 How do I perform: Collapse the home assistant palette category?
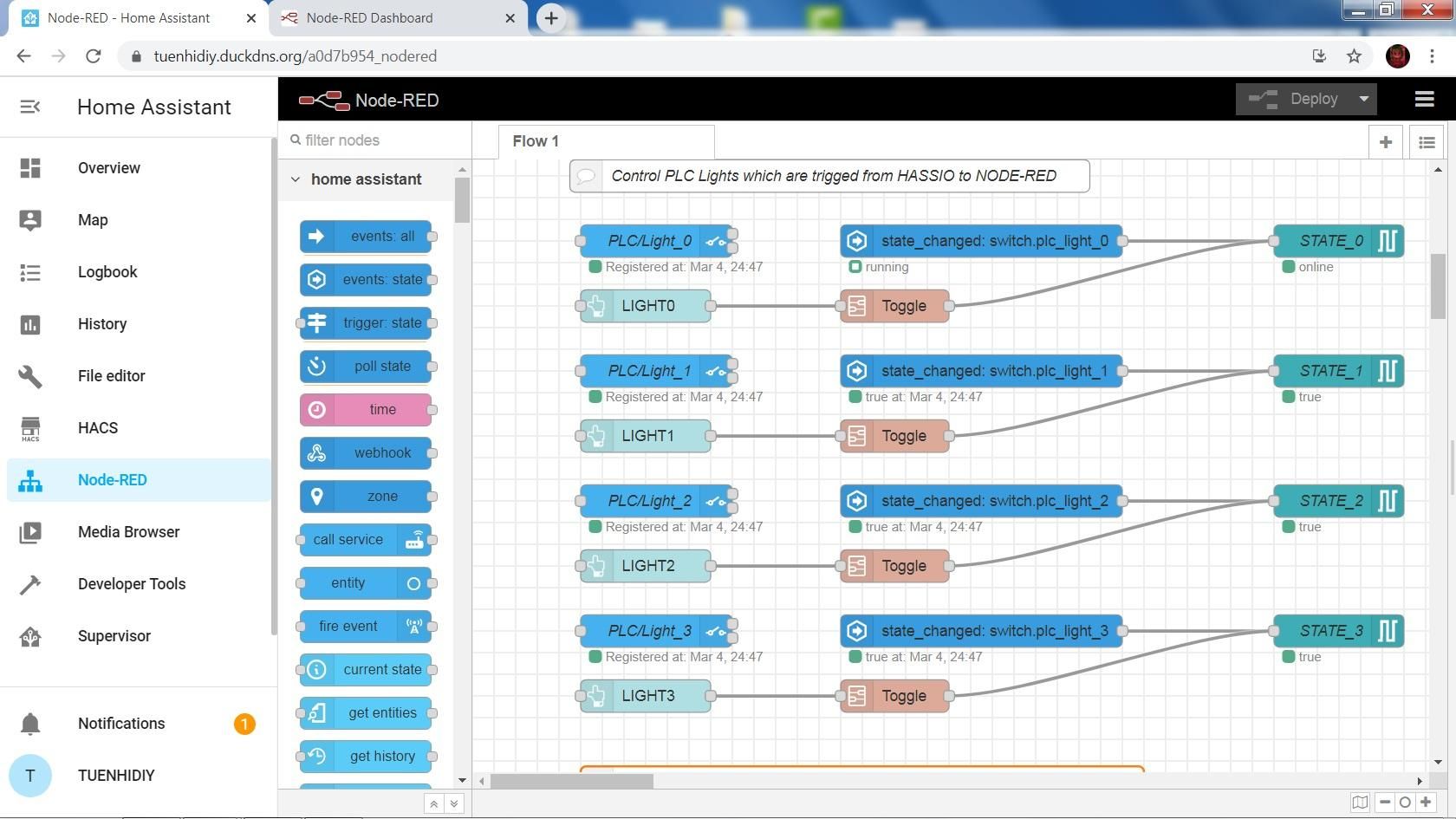coord(296,179)
